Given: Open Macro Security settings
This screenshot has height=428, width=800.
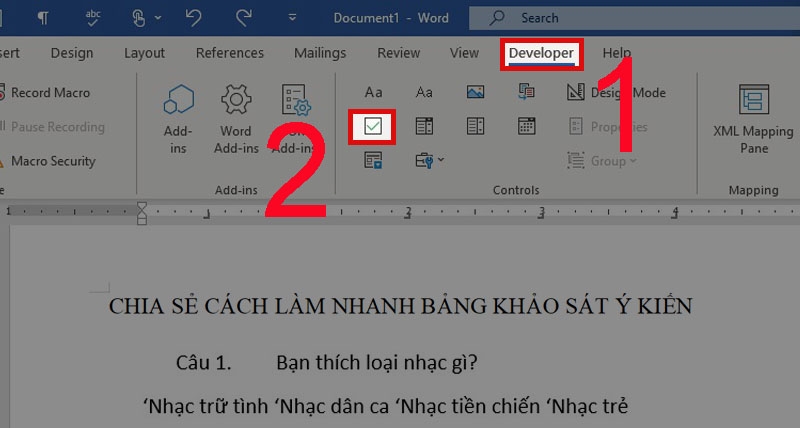Looking at the screenshot, I should point(48,161).
